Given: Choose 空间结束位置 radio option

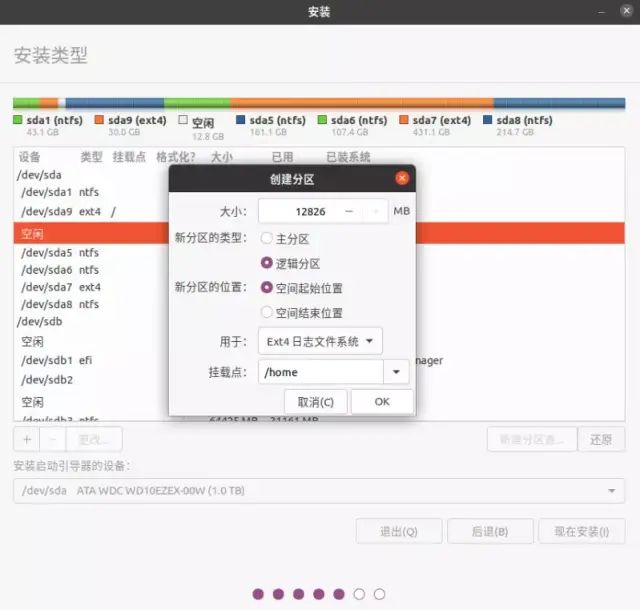Looking at the screenshot, I should point(266,313).
